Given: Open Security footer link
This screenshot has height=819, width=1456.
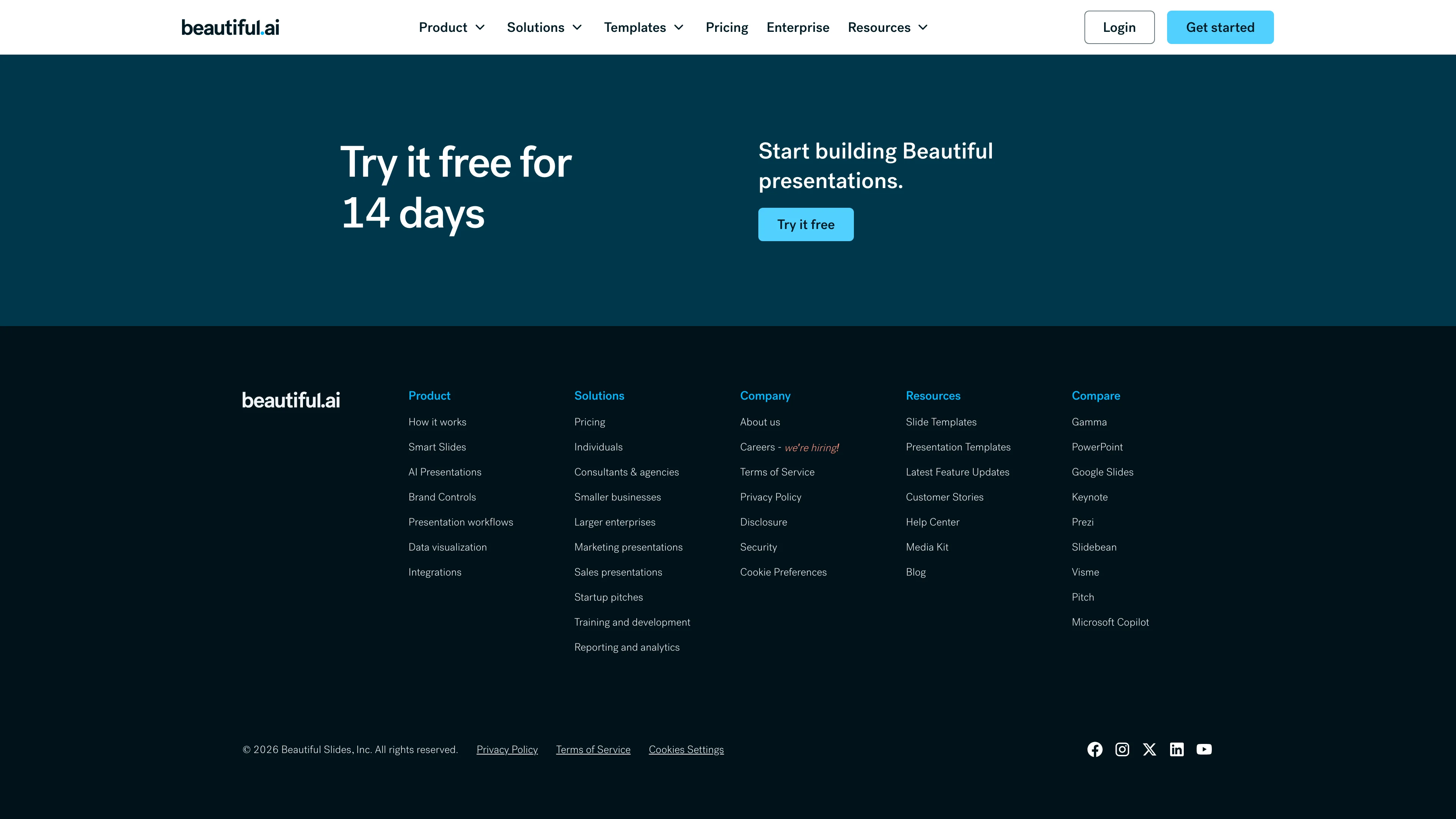Looking at the screenshot, I should 758,547.
